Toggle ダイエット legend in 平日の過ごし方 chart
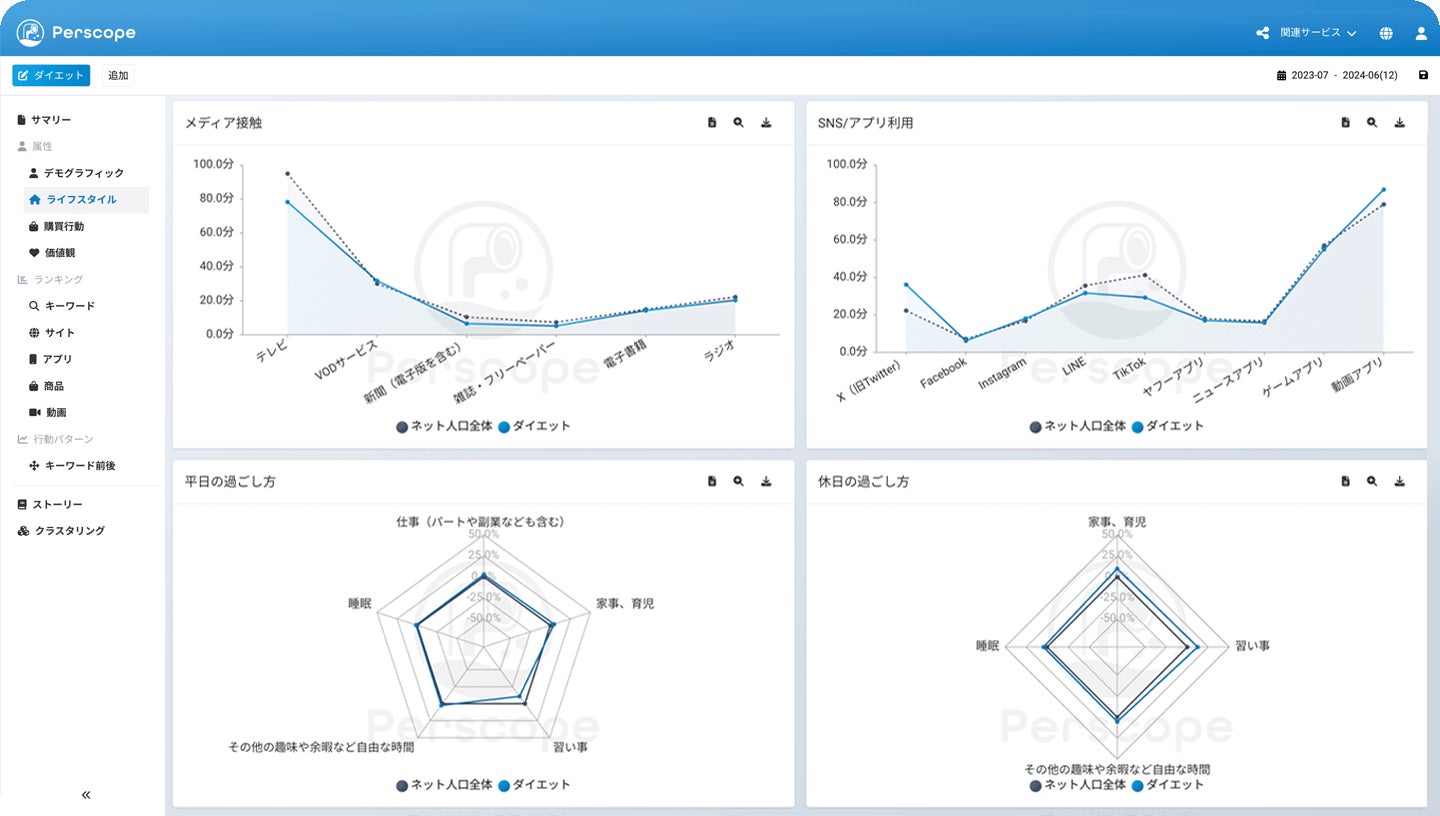 534,785
